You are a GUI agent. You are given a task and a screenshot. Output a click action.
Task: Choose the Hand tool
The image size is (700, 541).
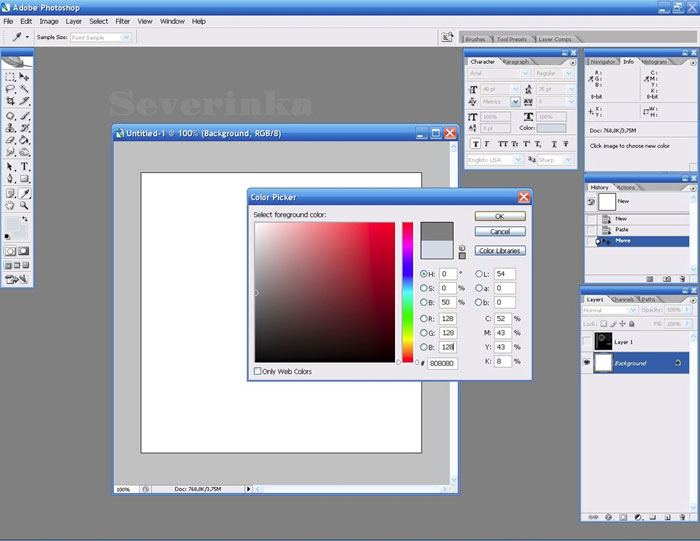(10, 205)
